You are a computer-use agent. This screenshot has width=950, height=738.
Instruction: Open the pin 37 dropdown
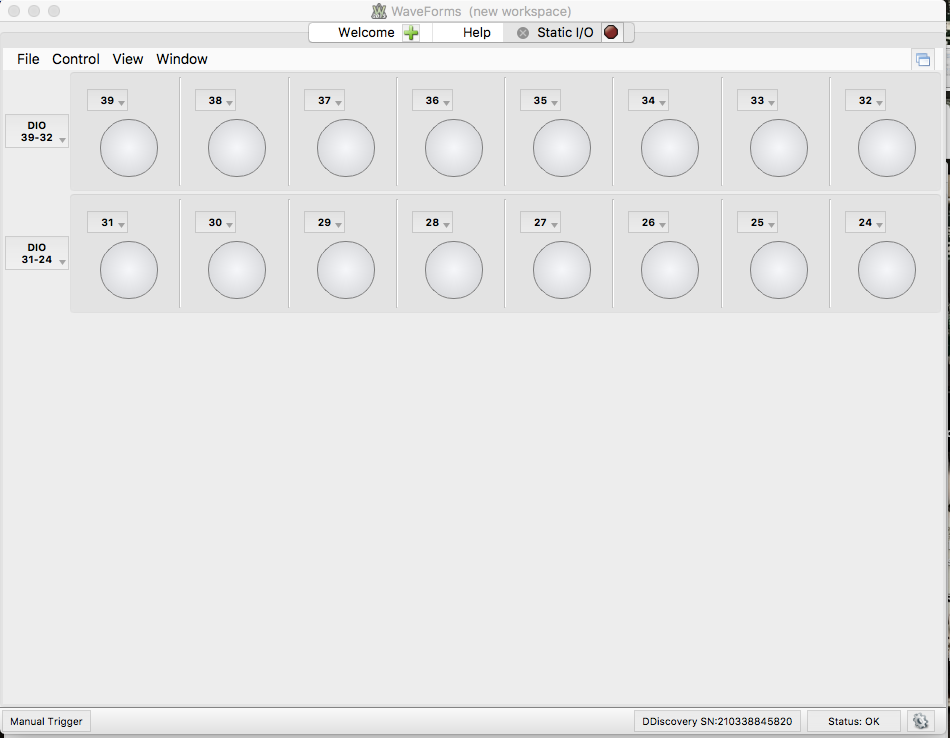(x=324, y=101)
